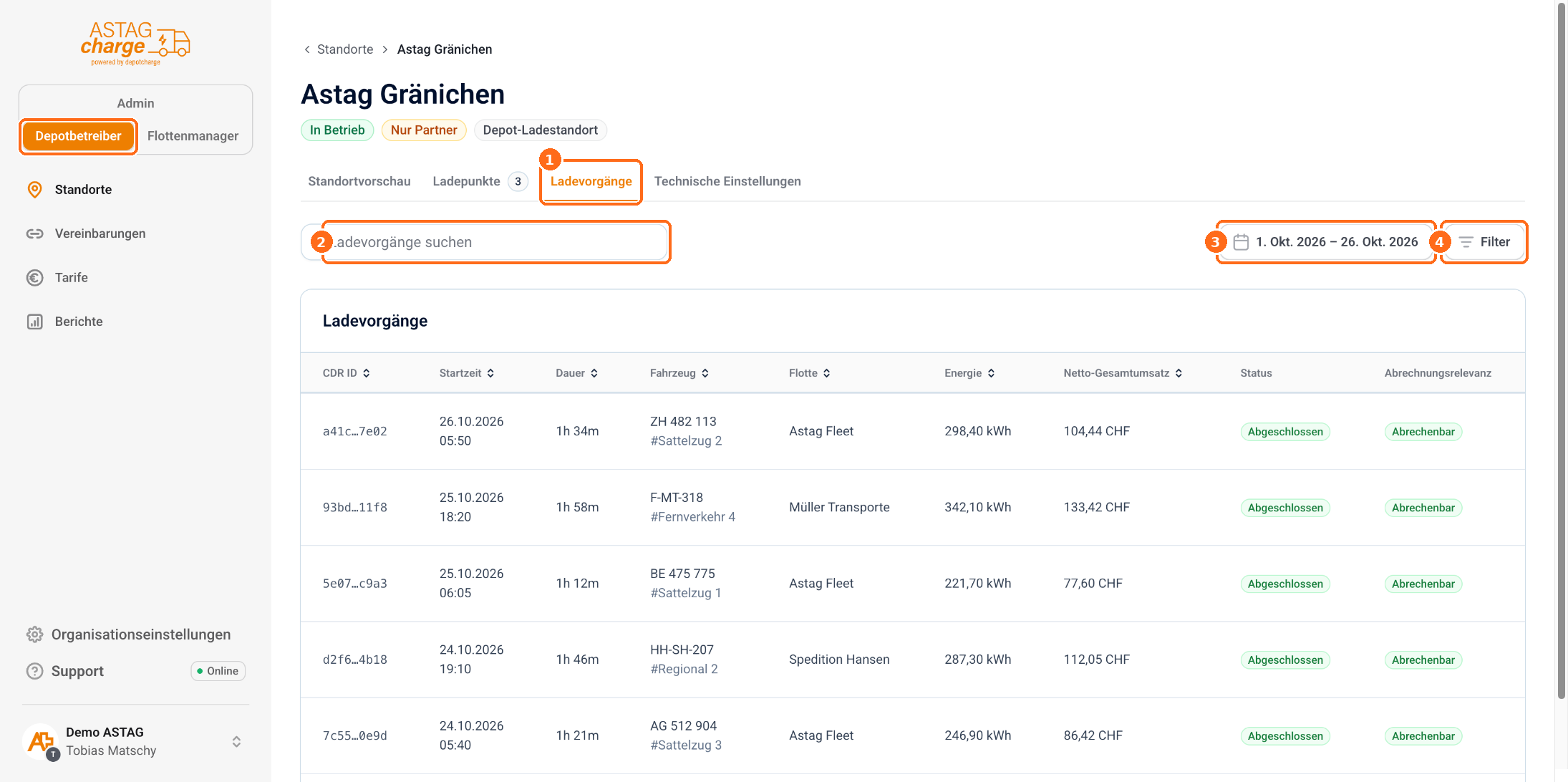Open the Standortvorschau tab
This screenshot has height=782, width=1568.
click(x=359, y=181)
